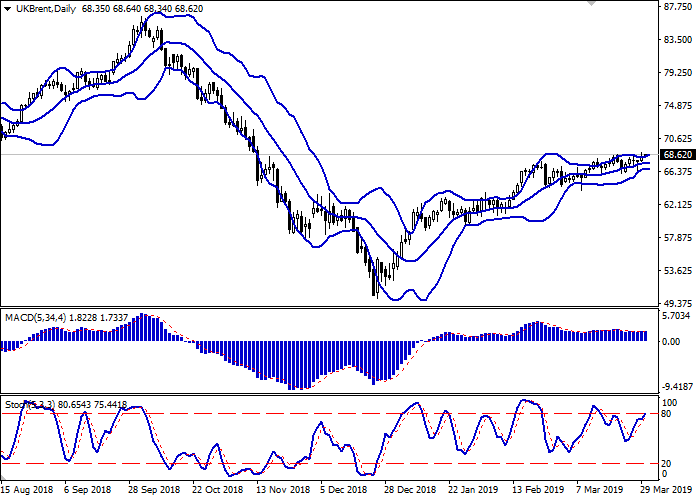This screenshot has width=697, height=500.
Task: Click the 66.250 price axis label
Action: point(676,172)
